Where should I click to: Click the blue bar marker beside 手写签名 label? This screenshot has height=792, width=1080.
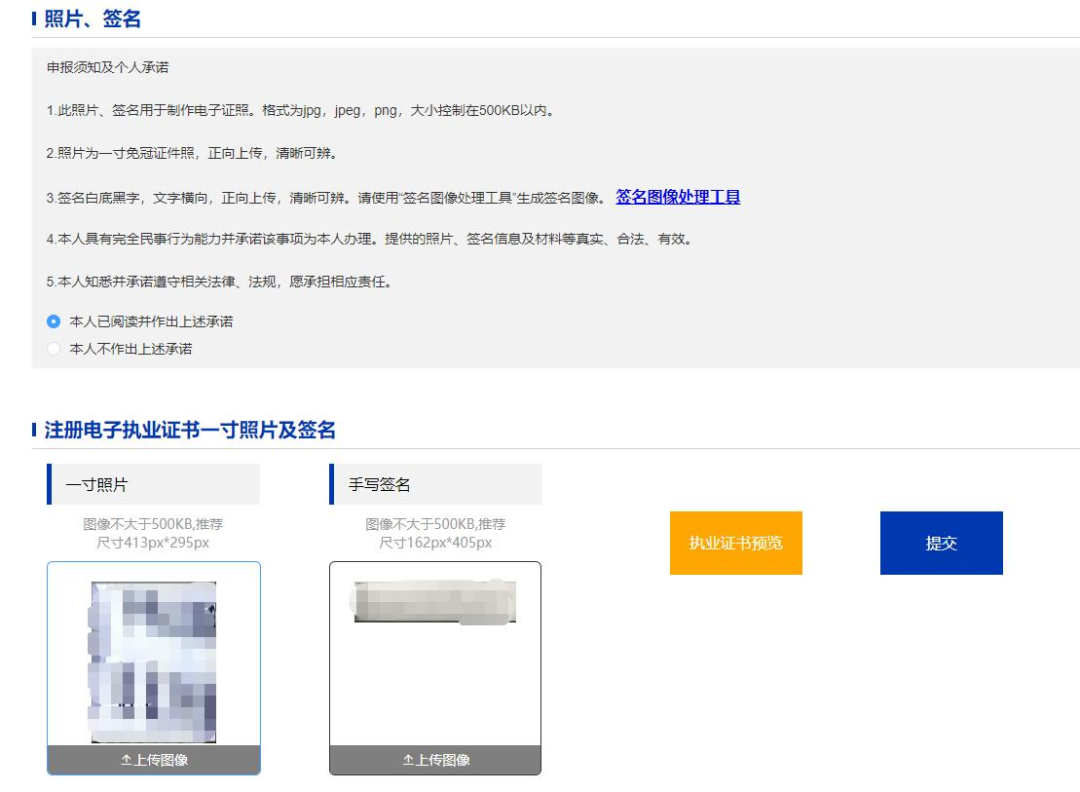[333, 484]
